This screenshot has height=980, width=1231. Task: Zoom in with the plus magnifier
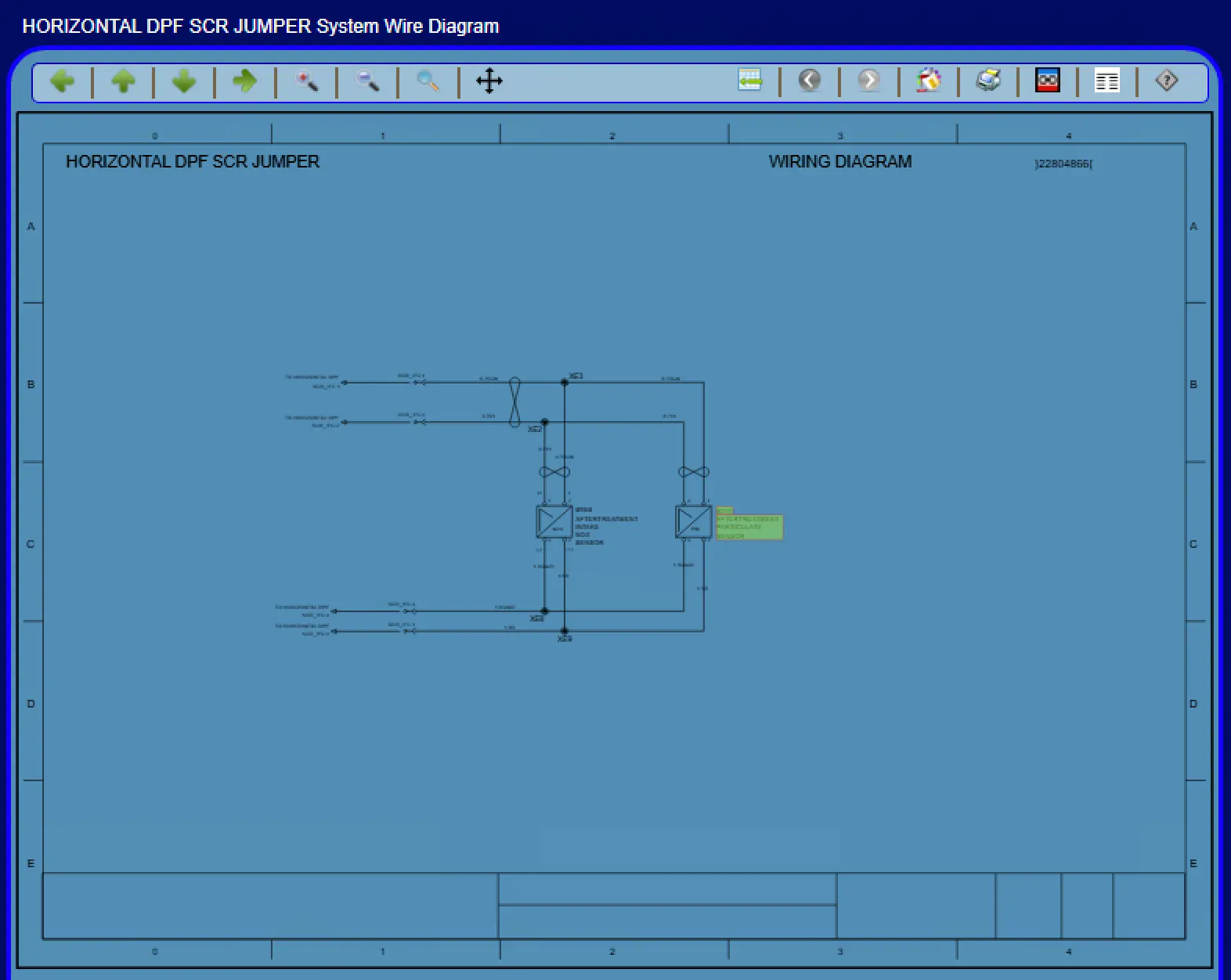coord(306,81)
